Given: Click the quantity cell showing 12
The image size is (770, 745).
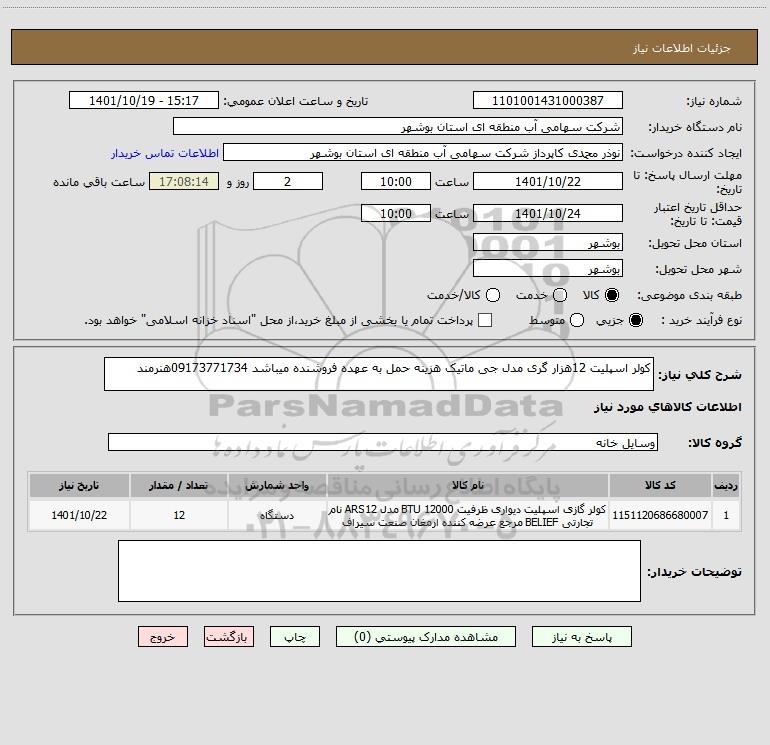Looking at the screenshot, I should point(179,515).
